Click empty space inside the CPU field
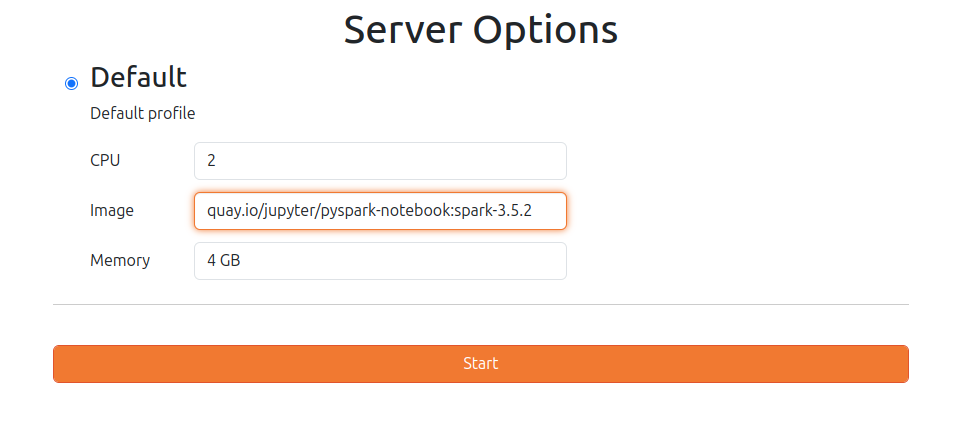958x424 pixels. 450,161
